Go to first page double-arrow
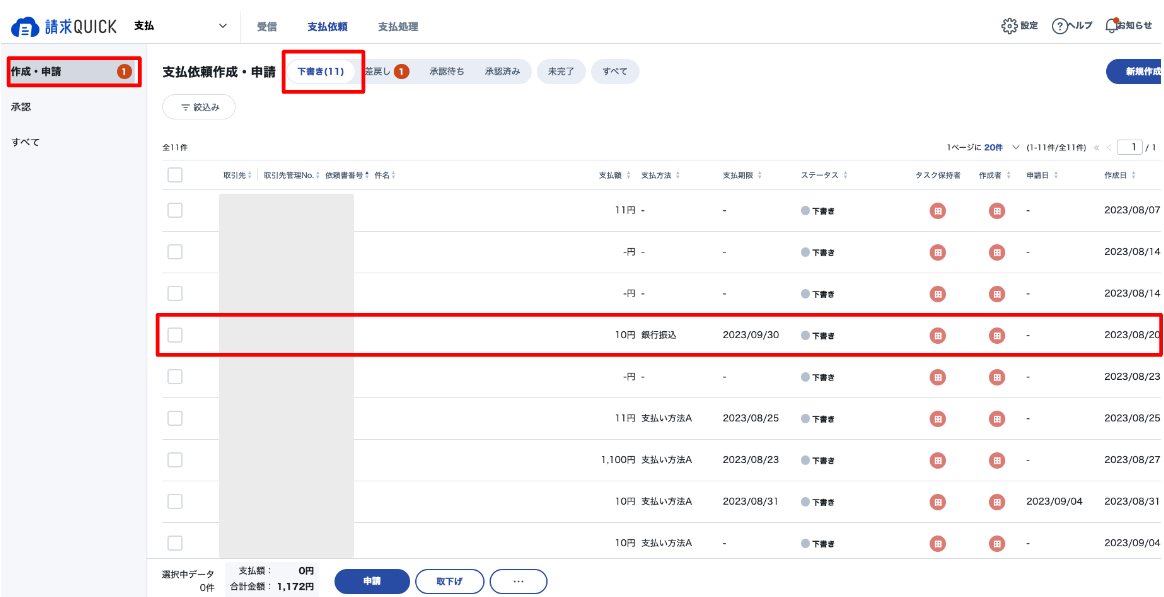The image size is (1164, 597). click(x=1096, y=148)
